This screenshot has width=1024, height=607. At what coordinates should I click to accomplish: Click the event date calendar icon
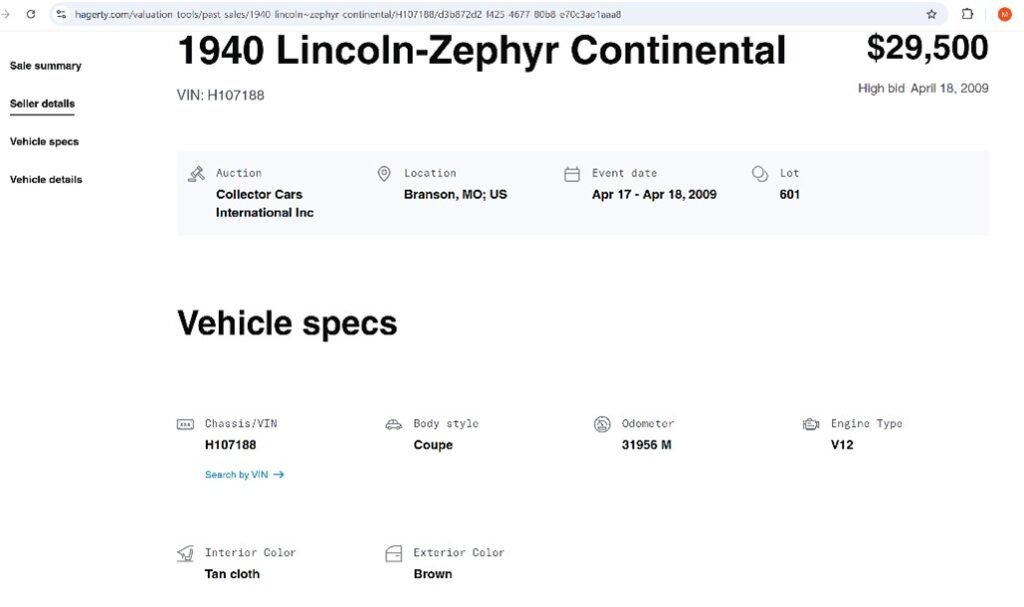tap(572, 174)
